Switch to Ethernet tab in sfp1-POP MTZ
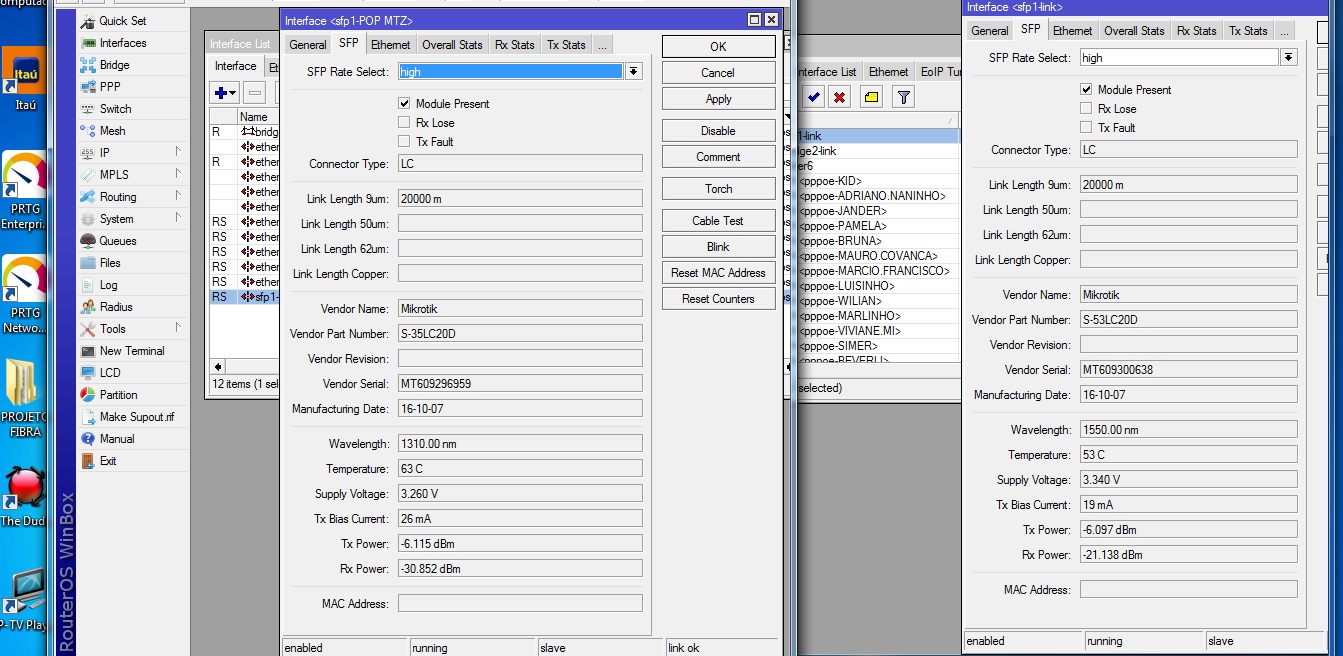Screen dimensions: 1343x656 click(391, 45)
